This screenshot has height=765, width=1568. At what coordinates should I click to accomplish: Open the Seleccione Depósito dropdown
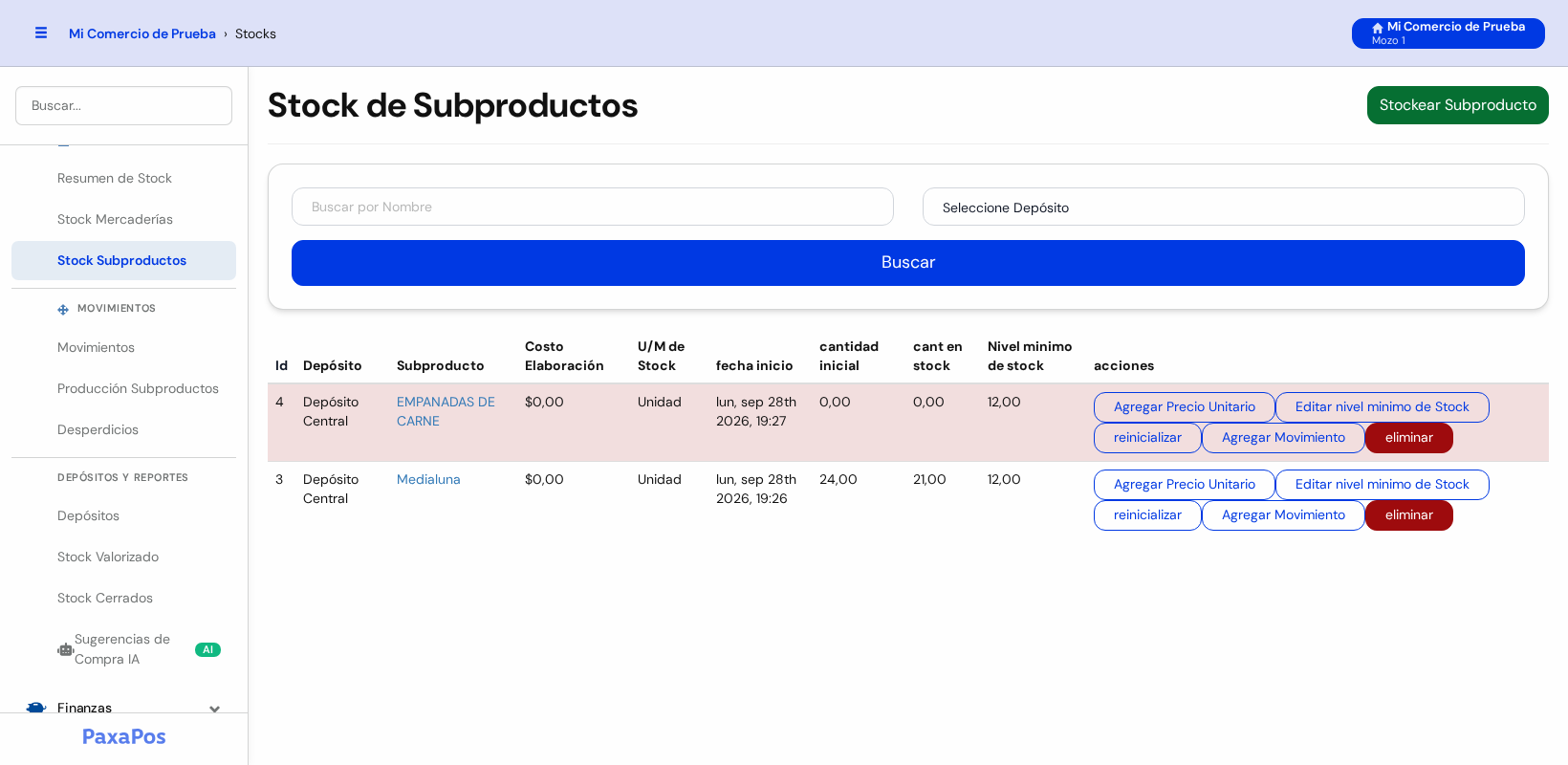tap(1224, 207)
